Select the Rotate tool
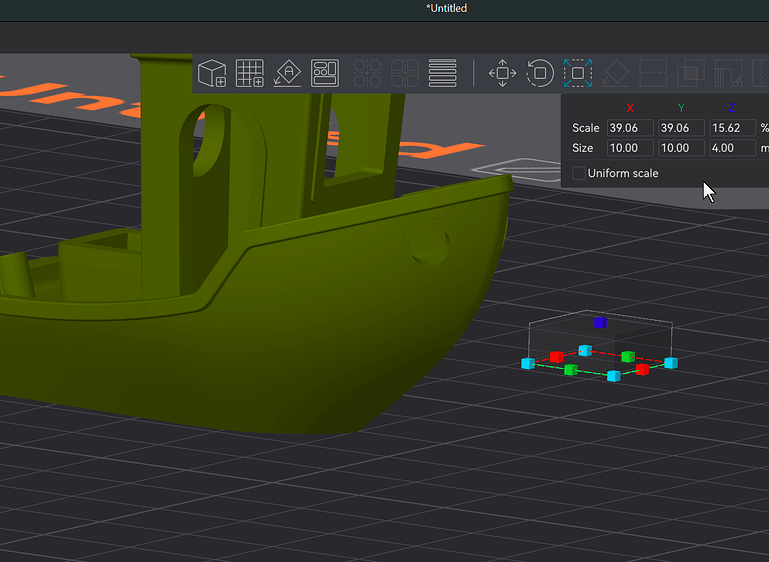 (540, 73)
